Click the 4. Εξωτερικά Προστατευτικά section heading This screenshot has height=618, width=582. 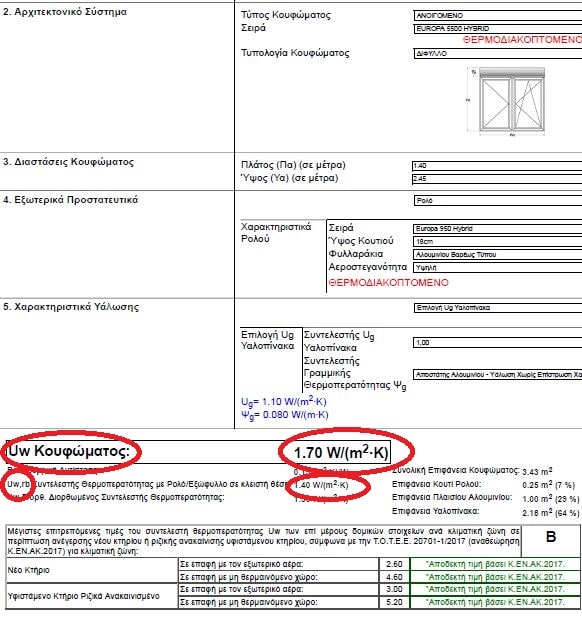point(71,200)
